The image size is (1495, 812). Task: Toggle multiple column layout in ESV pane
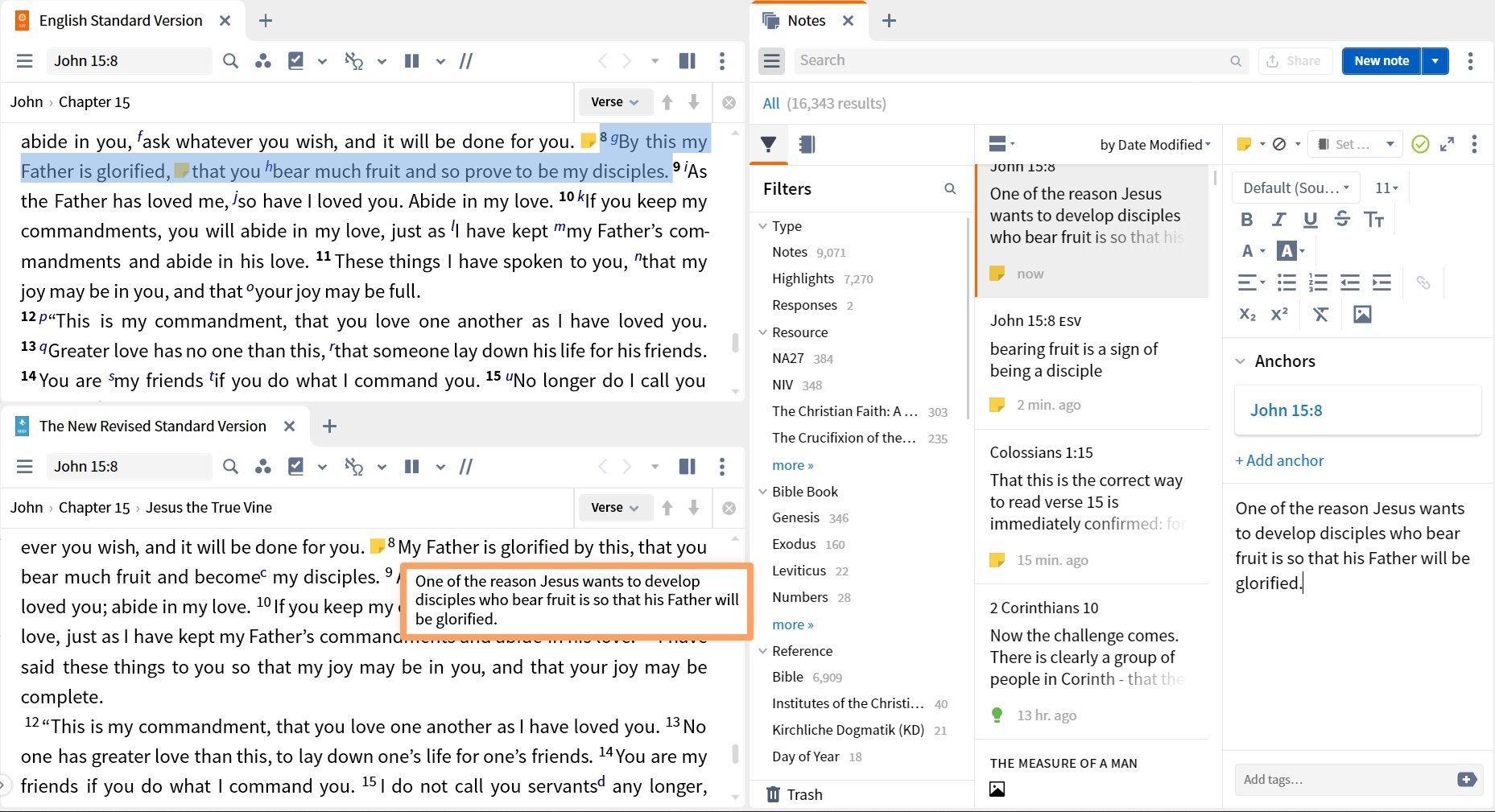pyautogui.click(x=687, y=61)
